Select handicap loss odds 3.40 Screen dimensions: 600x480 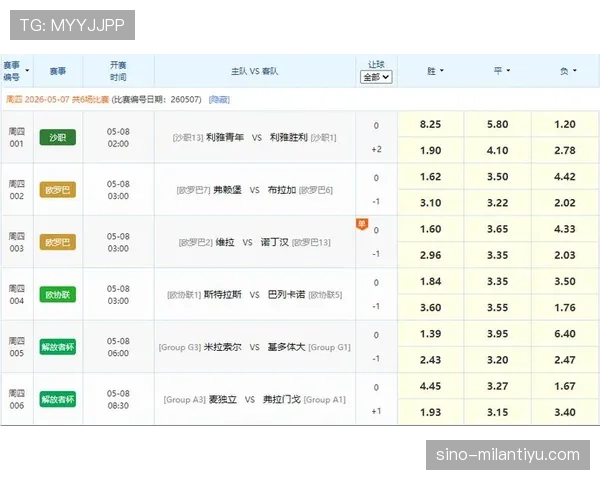[565, 413]
